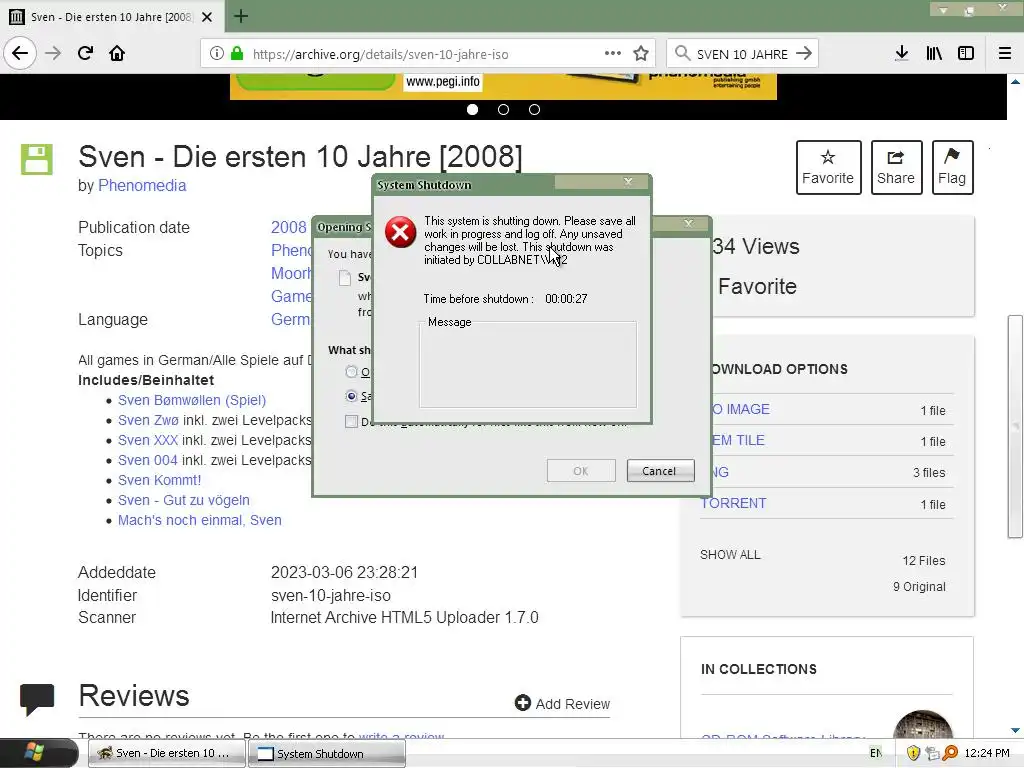The image size is (1024, 768).
Task: Toggle the sidebar icon in browser toolbar
Action: pyautogui.click(x=966, y=53)
